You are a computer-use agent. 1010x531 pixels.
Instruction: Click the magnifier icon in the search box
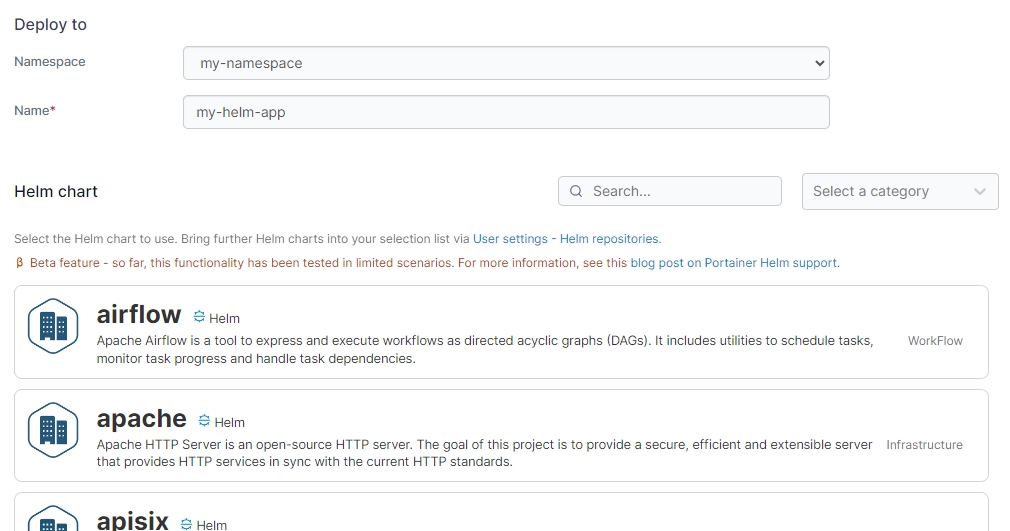tap(576, 191)
